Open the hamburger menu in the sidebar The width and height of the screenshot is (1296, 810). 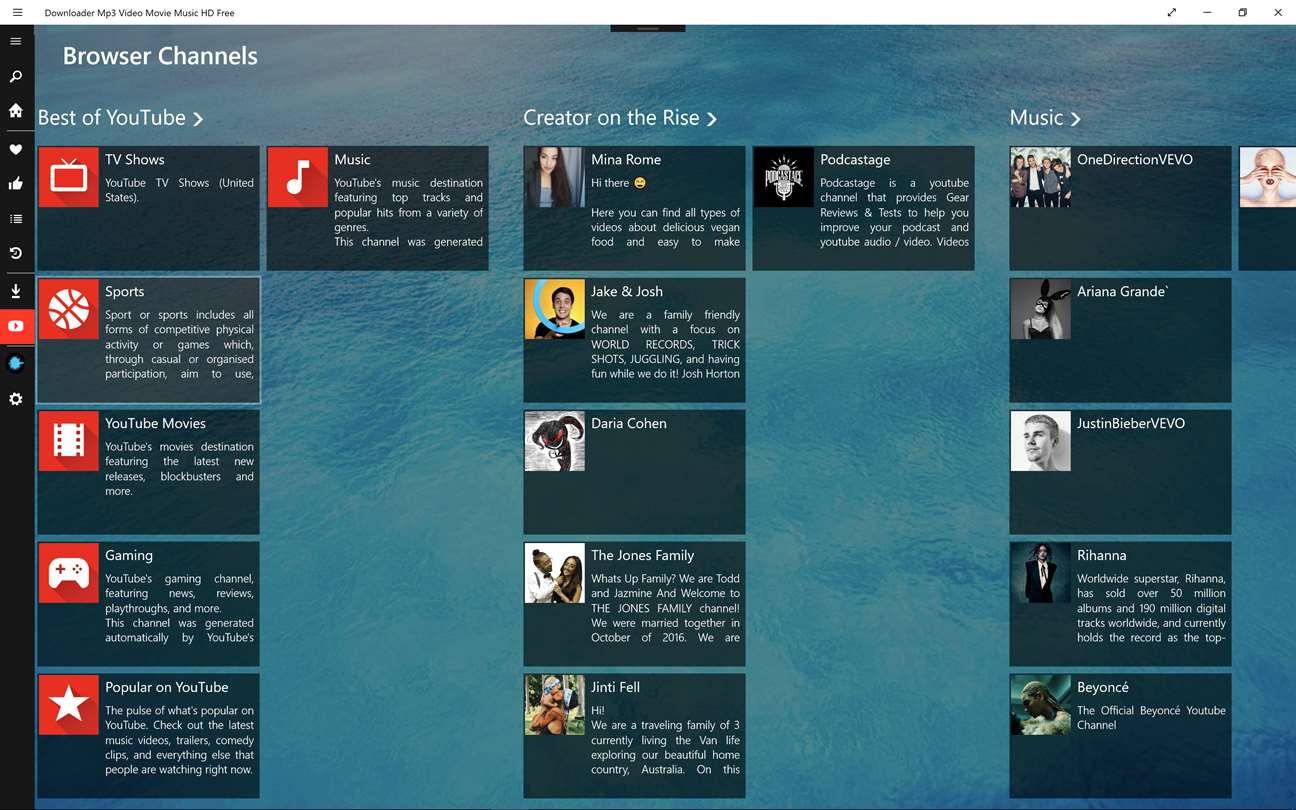point(15,41)
